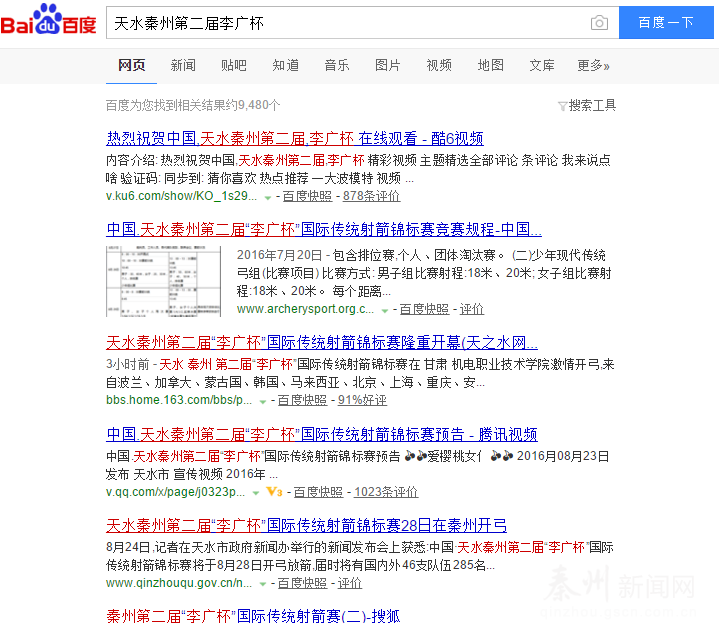Open the 隆重开幕 result title link
The height and width of the screenshot is (623, 719).
(322, 342)
